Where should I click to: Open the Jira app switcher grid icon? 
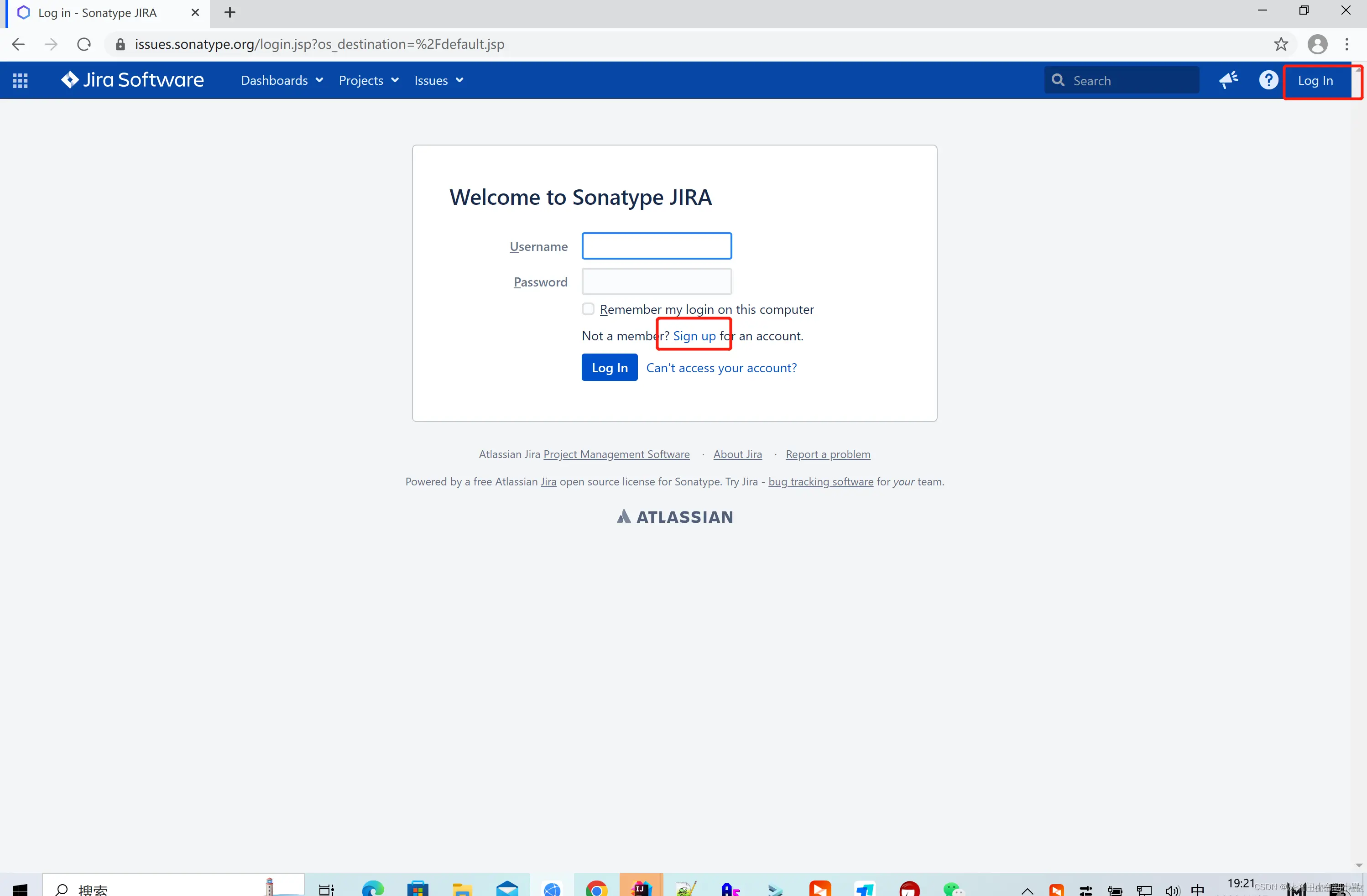(20, 80)
